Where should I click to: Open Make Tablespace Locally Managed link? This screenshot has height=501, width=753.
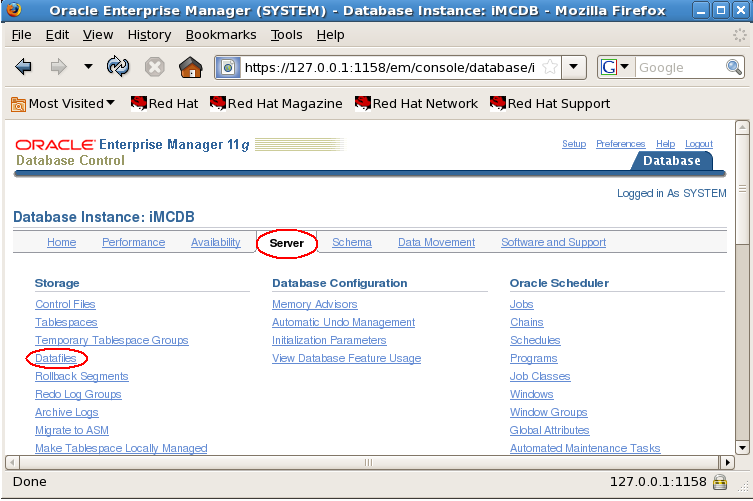[121, 448]
